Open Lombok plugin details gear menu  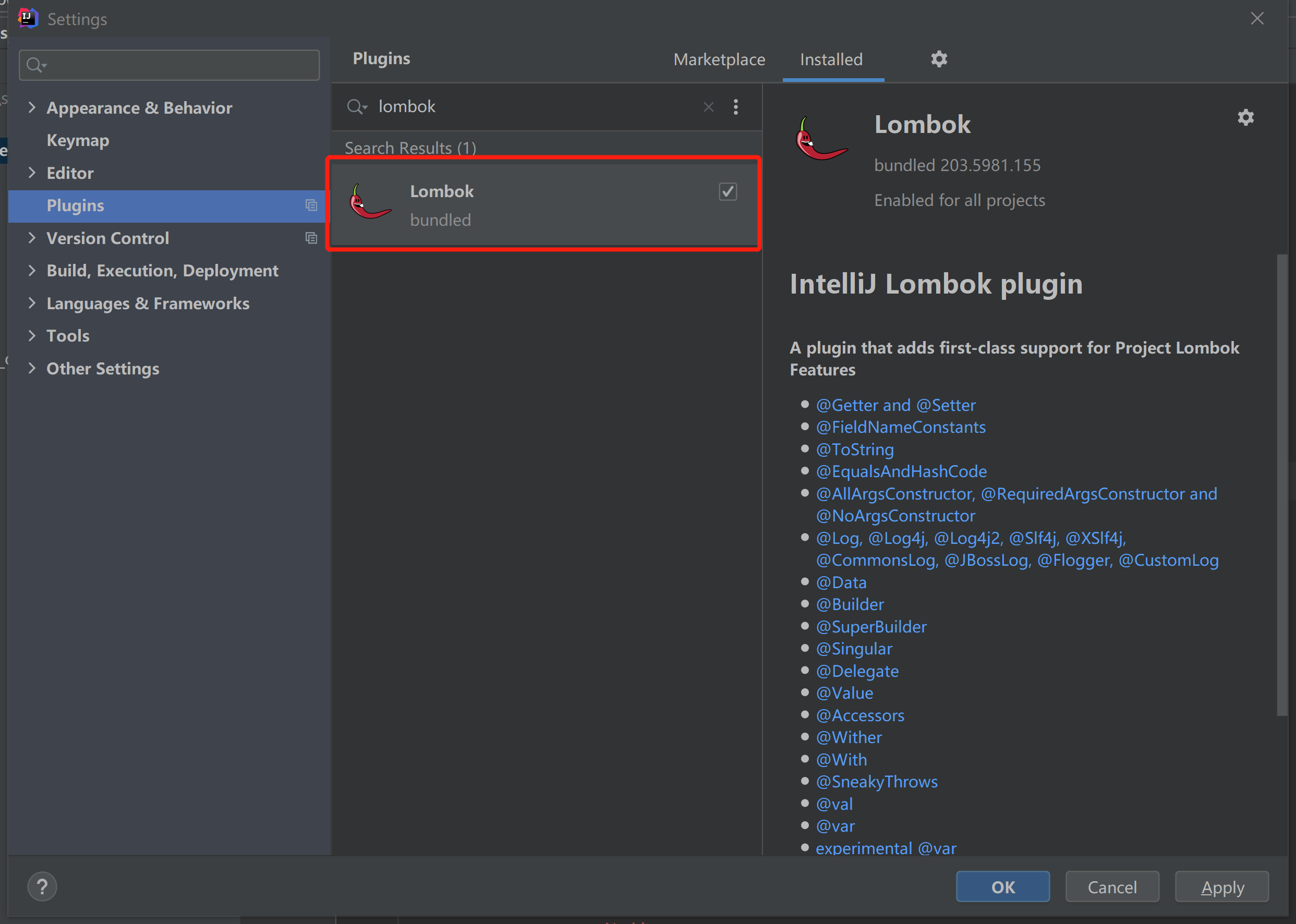(1245, 118)
